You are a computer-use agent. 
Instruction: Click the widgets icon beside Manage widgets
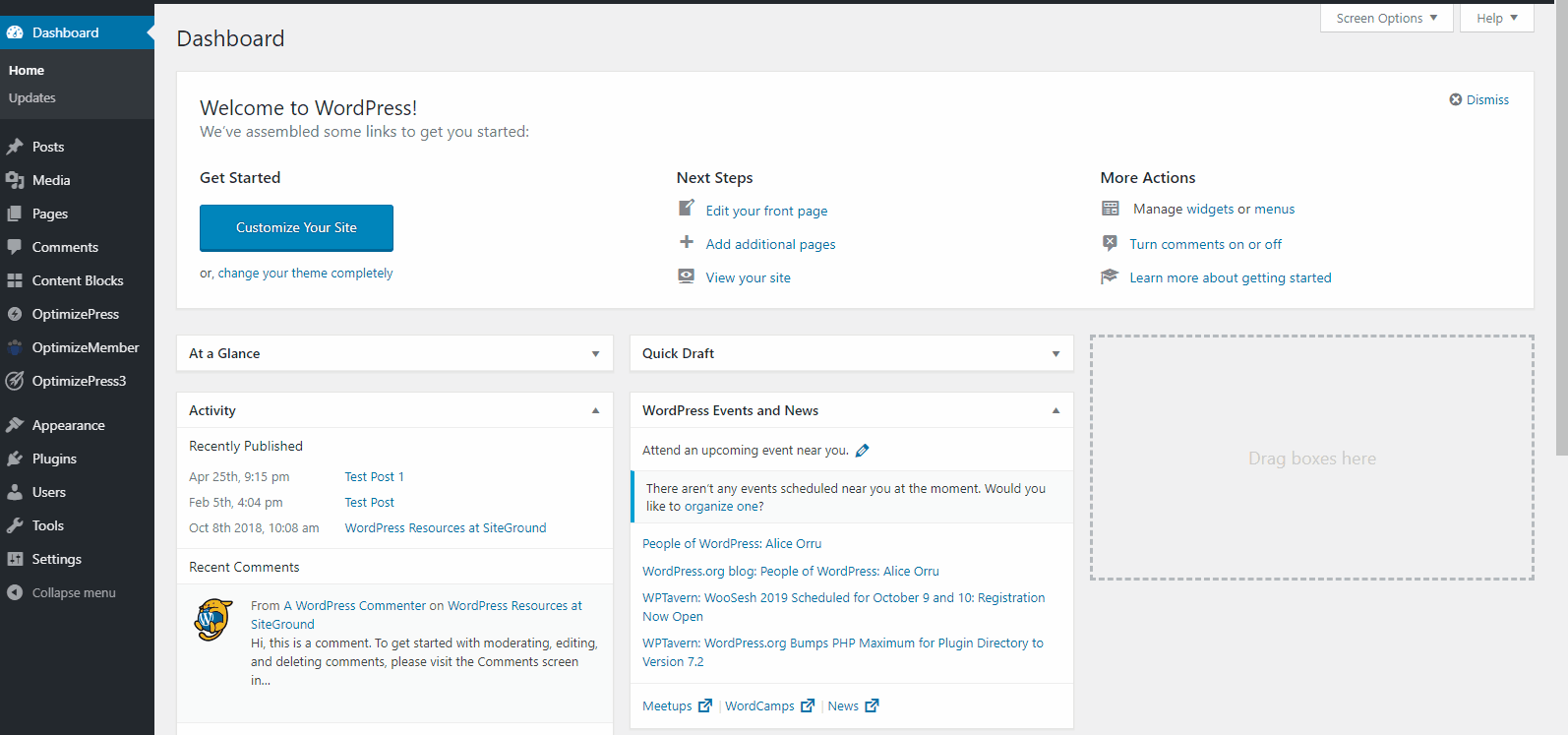(1111, 209)
